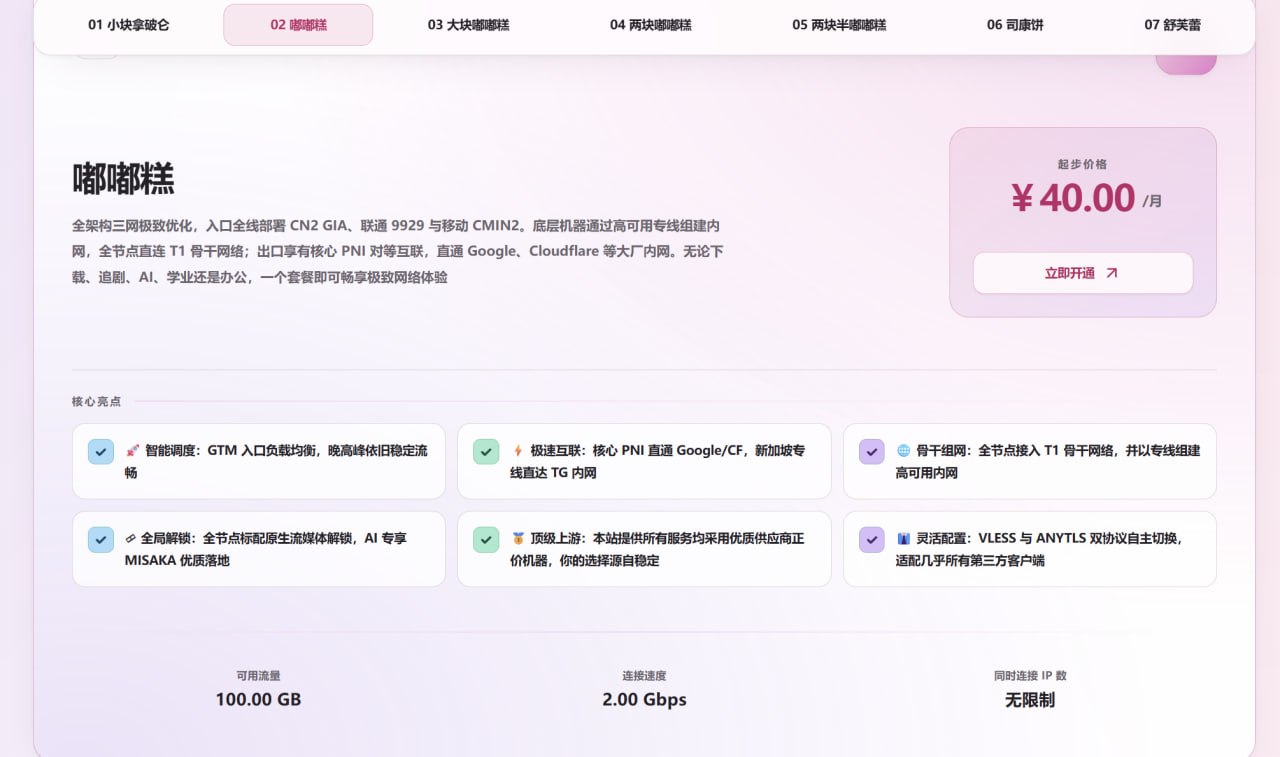Open the 03 大块嘟嘟糕 tab
Viewport: 1280px width, 757px height.
tap(468, 25)
